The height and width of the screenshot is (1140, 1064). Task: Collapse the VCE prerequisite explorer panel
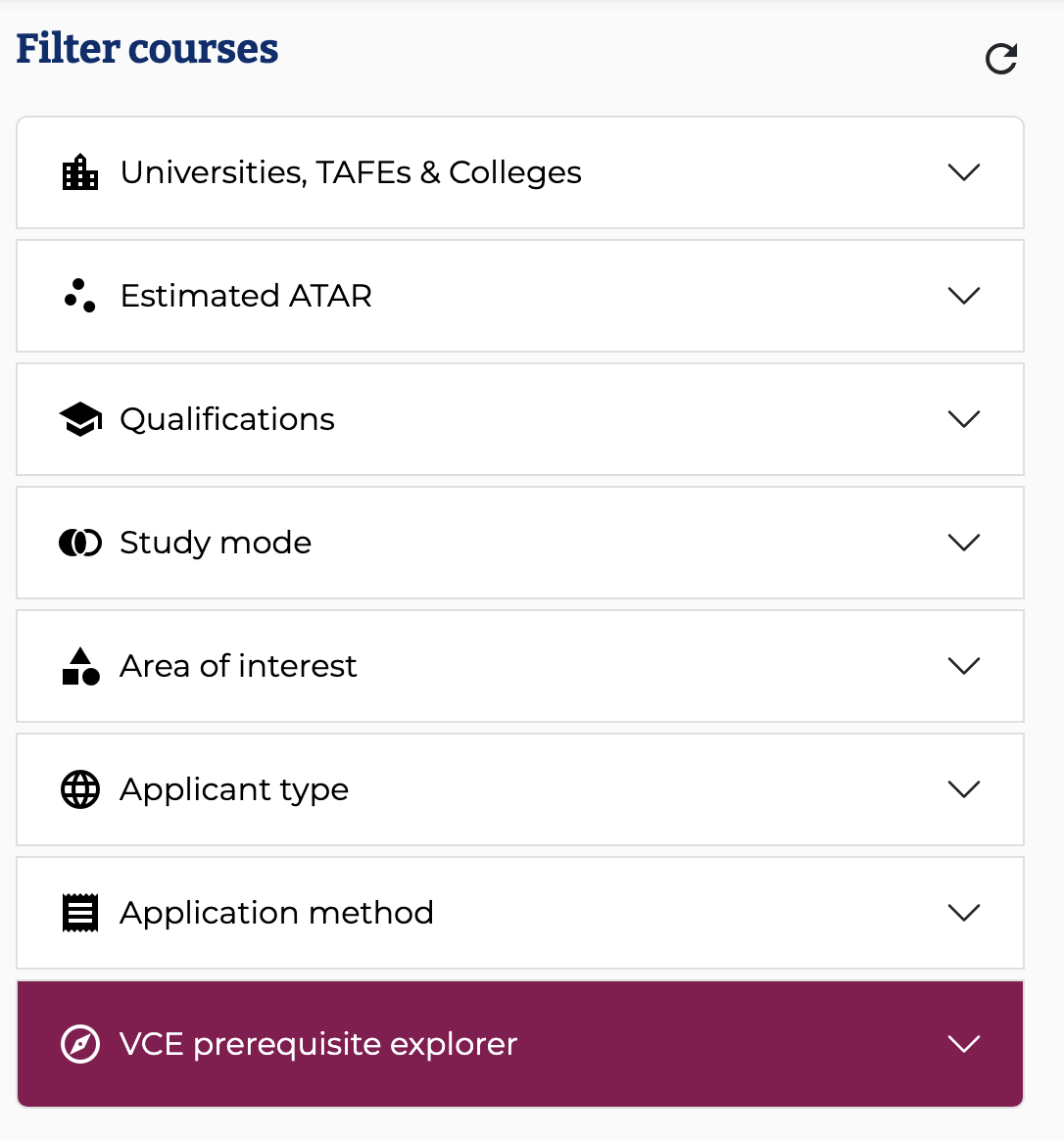(x=964, y=1044)
